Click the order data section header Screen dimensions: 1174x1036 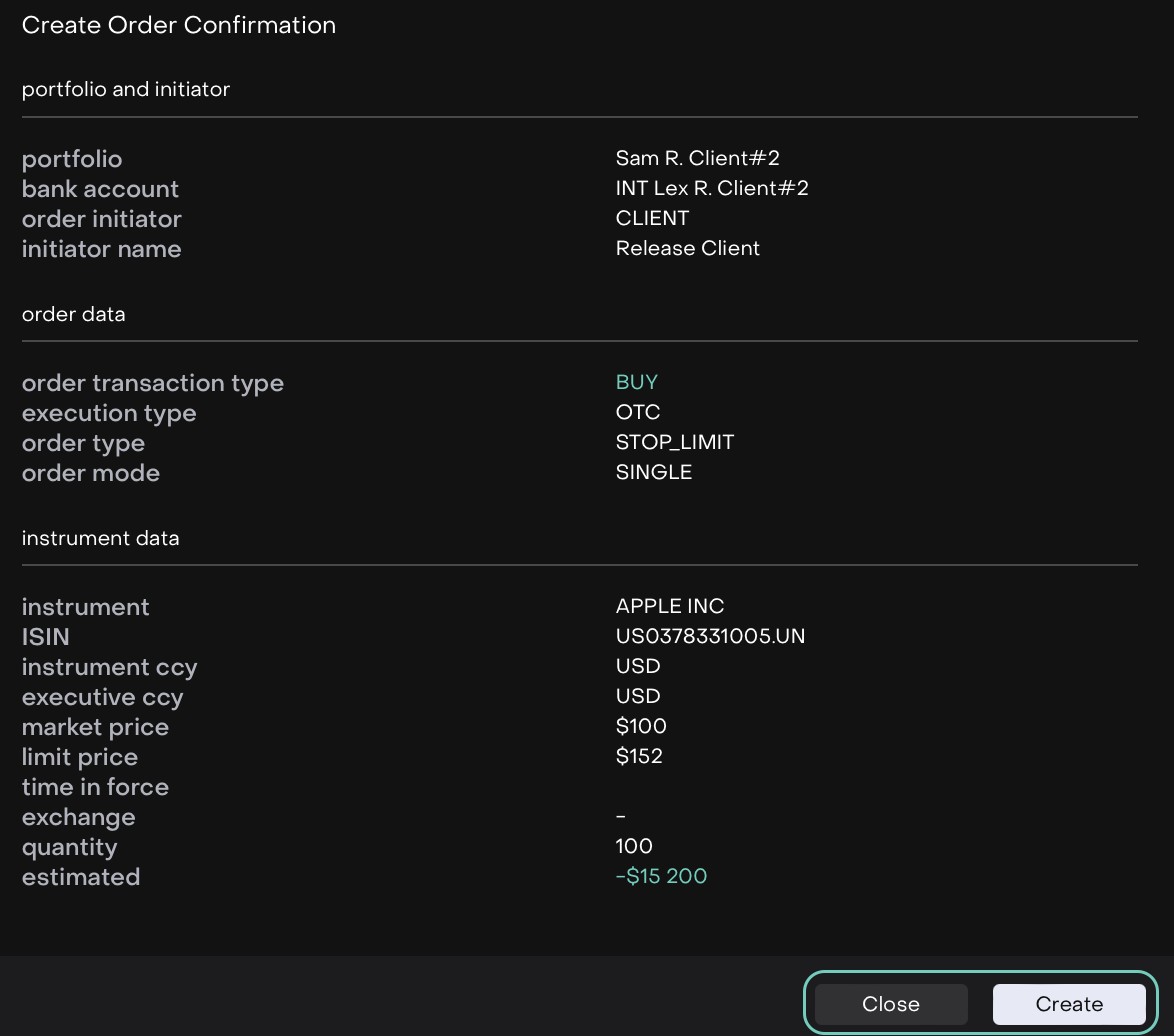click(x=74, y=314)
